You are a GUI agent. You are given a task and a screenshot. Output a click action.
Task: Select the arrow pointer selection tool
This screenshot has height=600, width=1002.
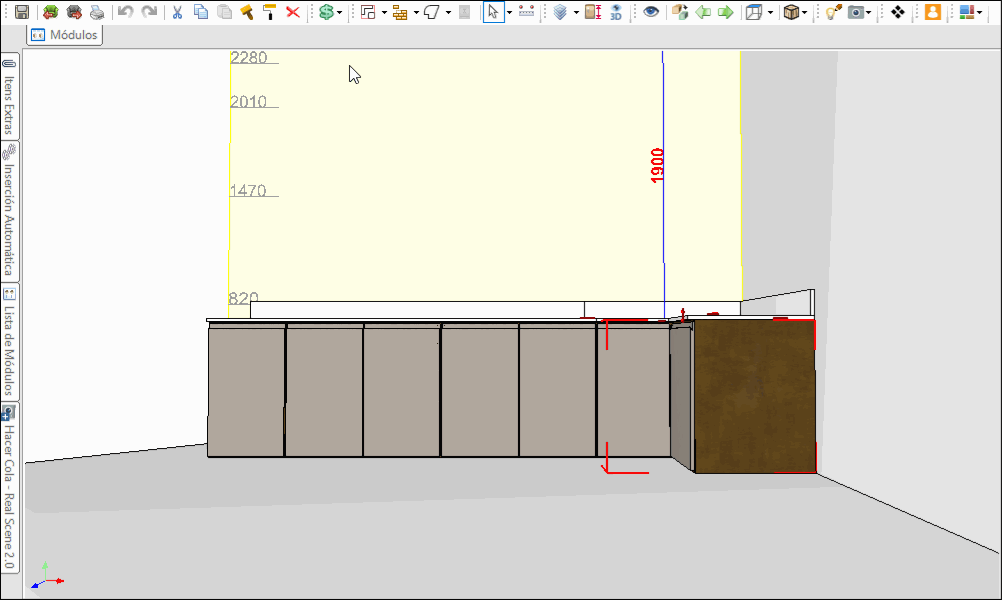point(493,12)
